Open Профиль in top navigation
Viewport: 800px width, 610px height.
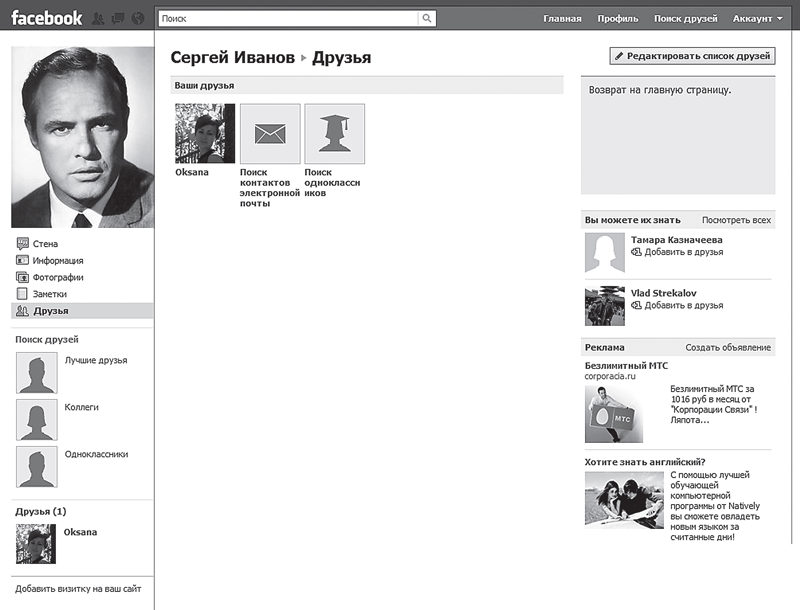pyautogui.click(x=617, y=18)
